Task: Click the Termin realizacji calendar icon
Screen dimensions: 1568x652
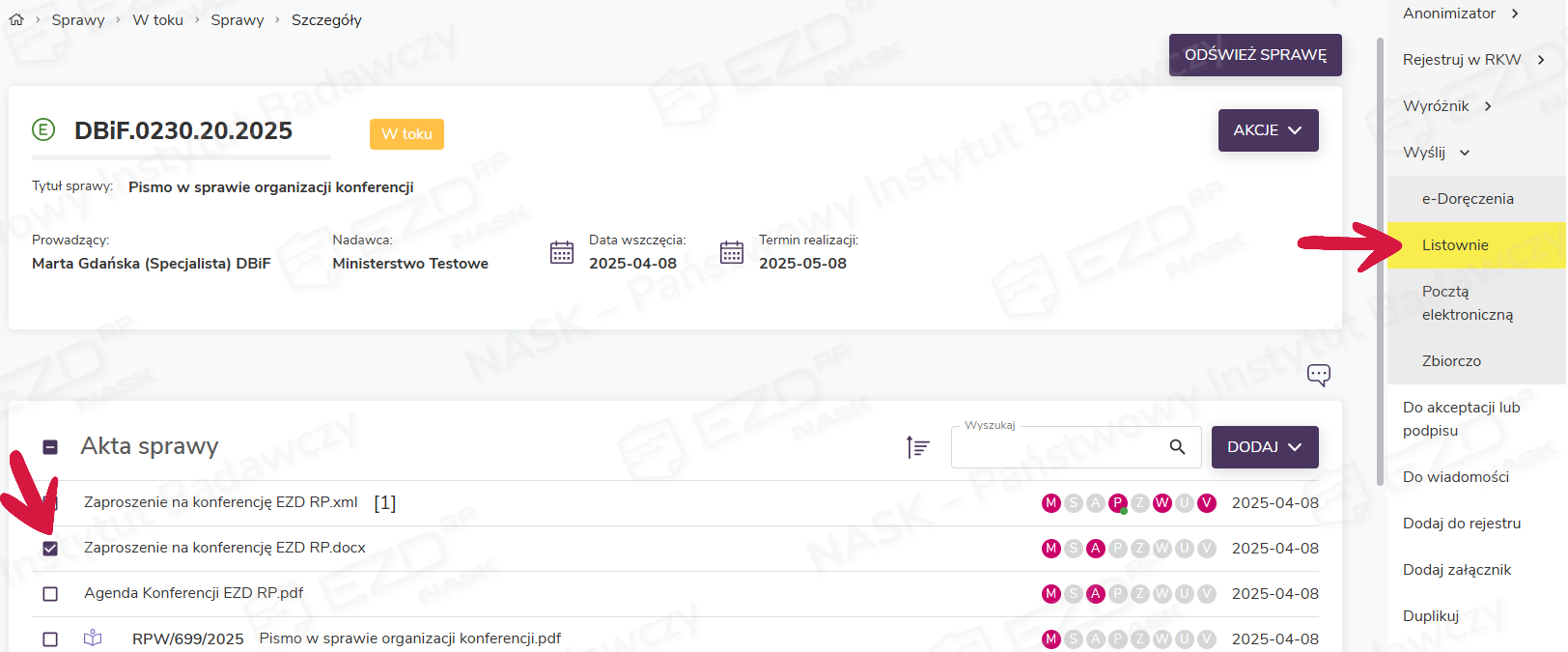Action: point(732,253)
